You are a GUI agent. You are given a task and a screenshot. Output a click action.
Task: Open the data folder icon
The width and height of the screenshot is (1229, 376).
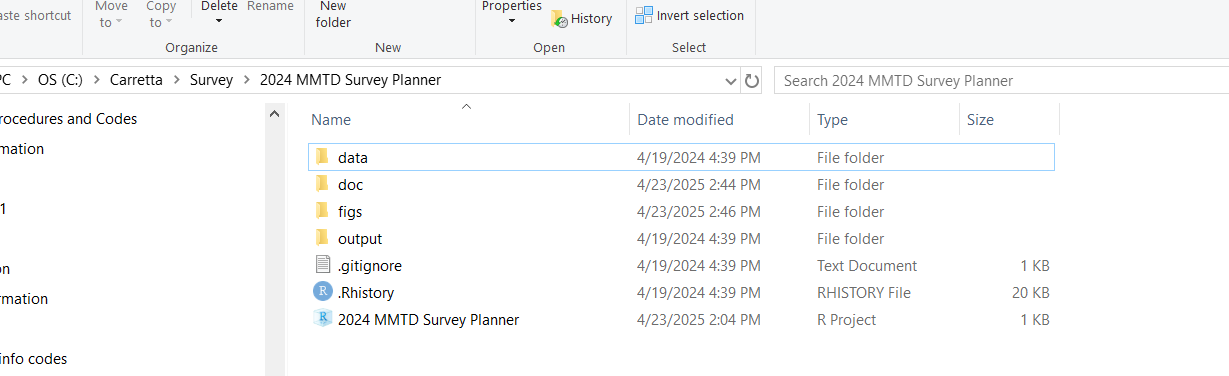[x=322, y=157]
